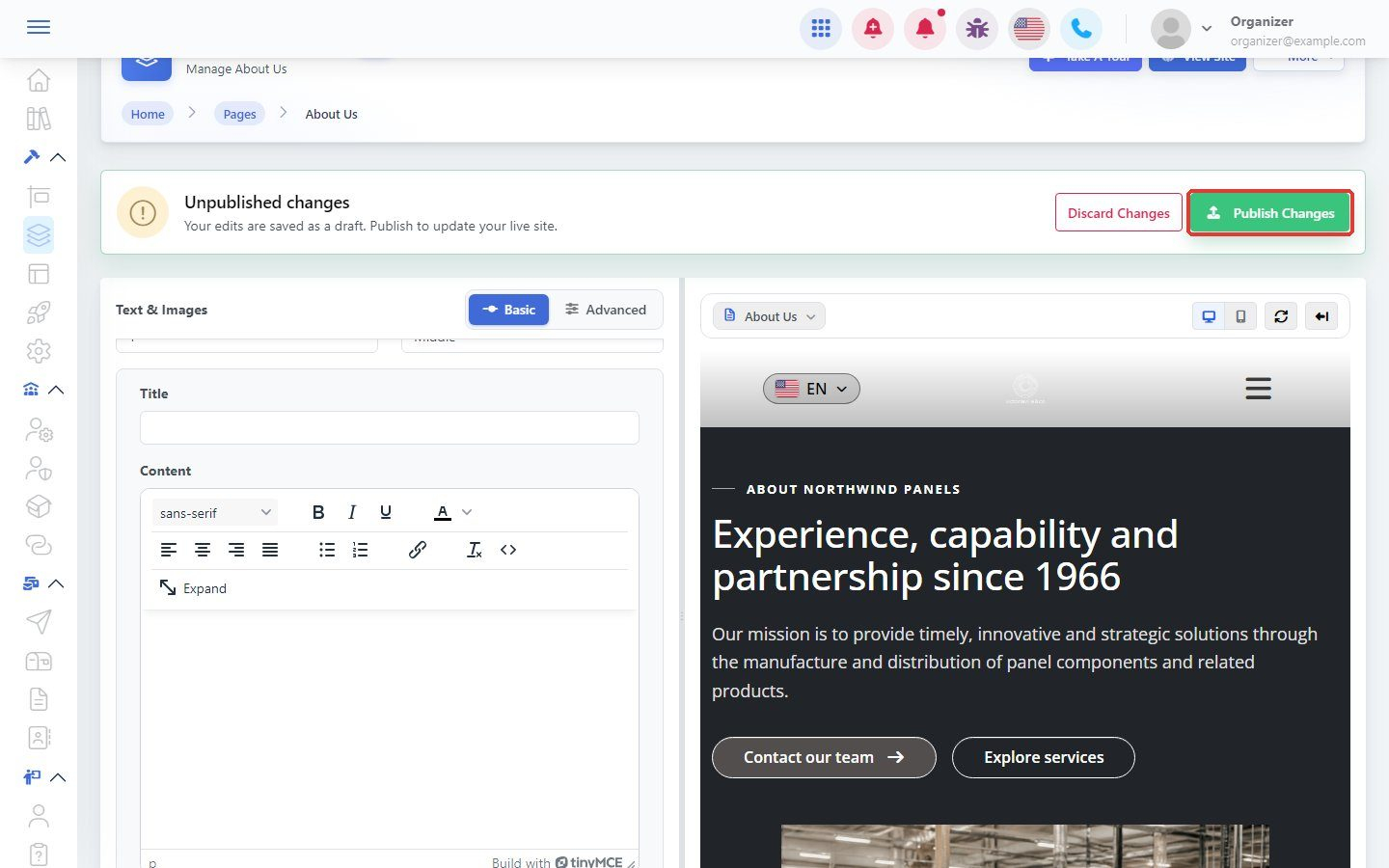
Task: Open the sans-serif font dropdown
Action: coord(214,512)
